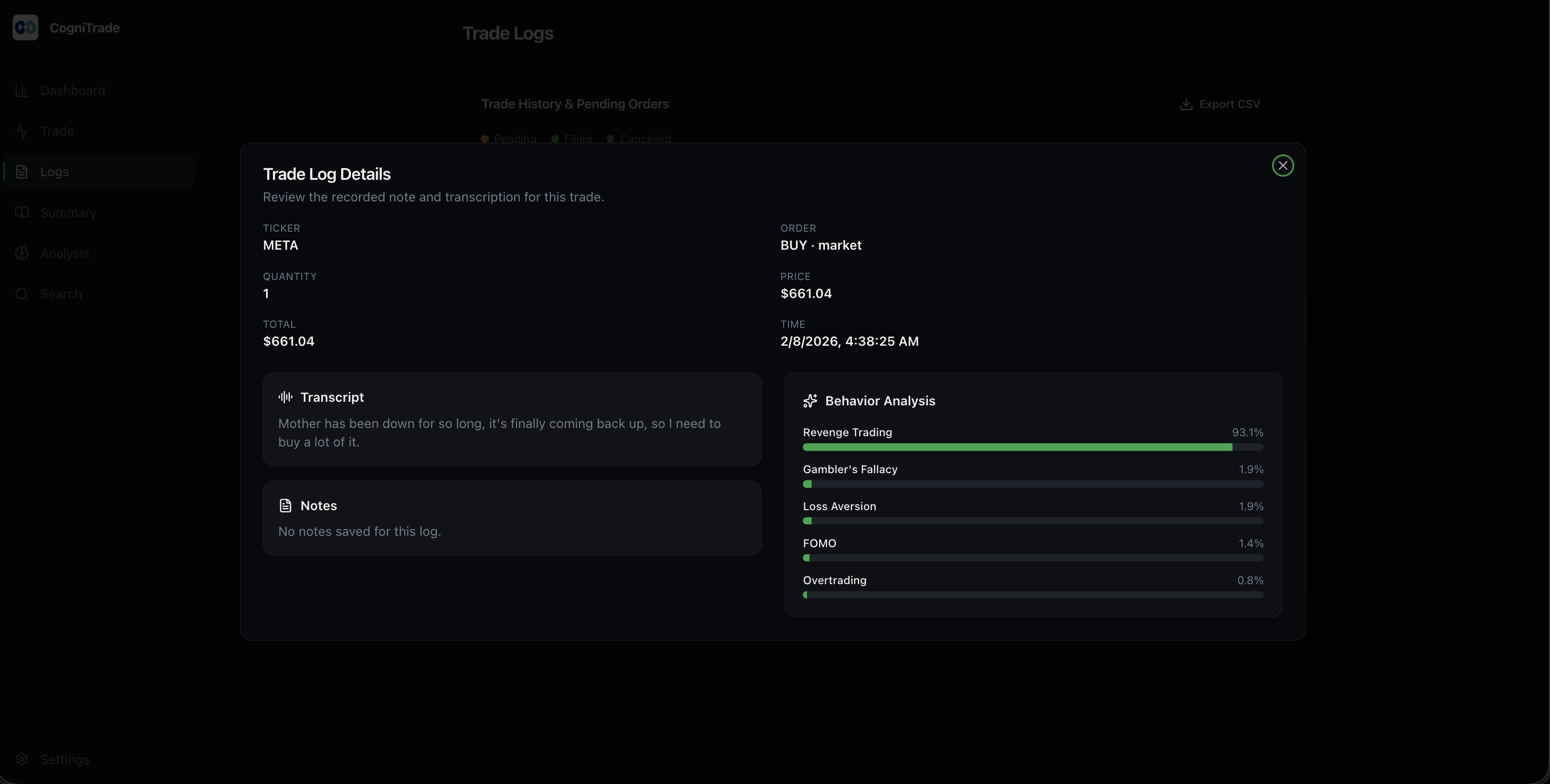Screen dimensions: 1550x784
Task: Click the Notes document icon
Action: click(285, 506)
